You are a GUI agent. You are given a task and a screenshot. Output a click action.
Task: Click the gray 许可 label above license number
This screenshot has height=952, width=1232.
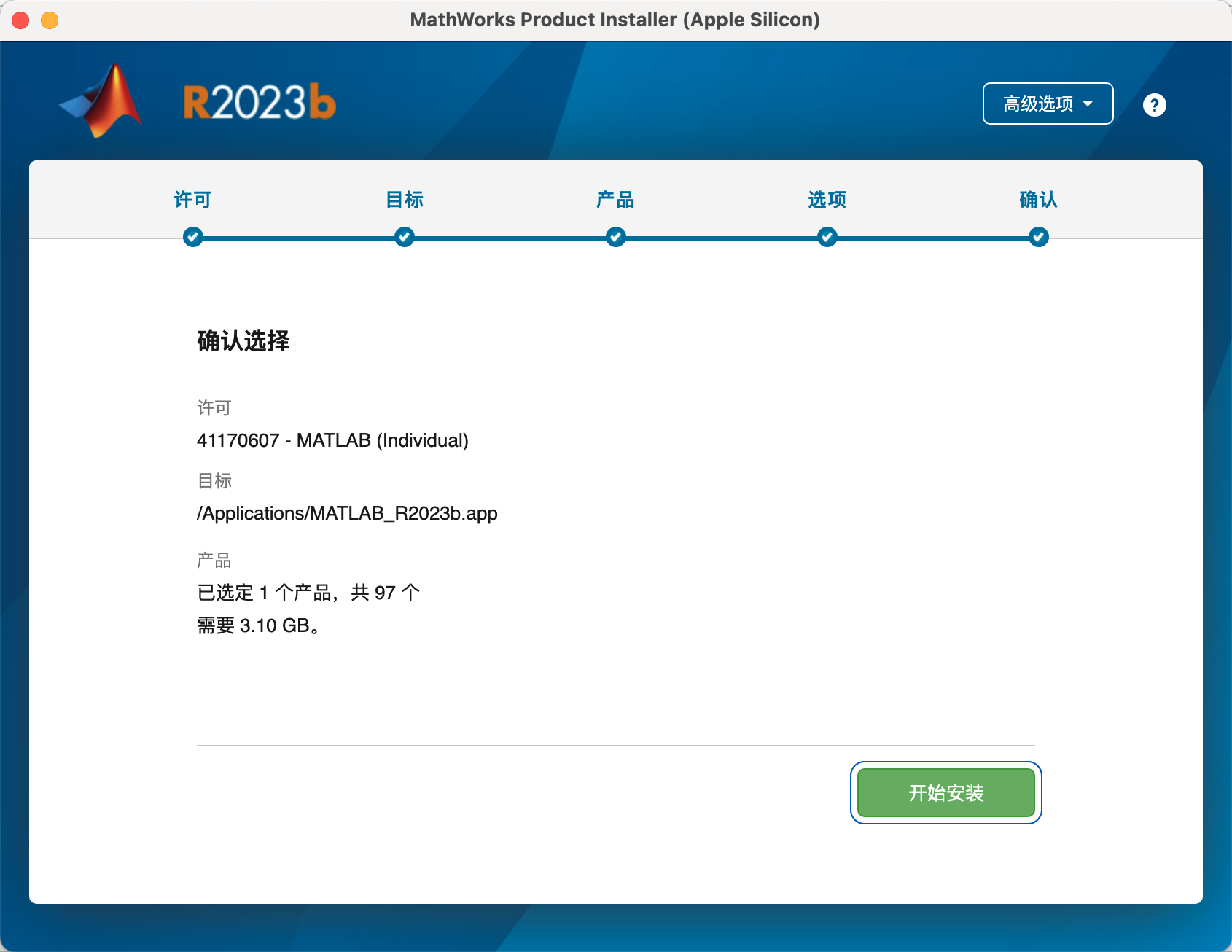pyautogui.click(x=214, y=407)
